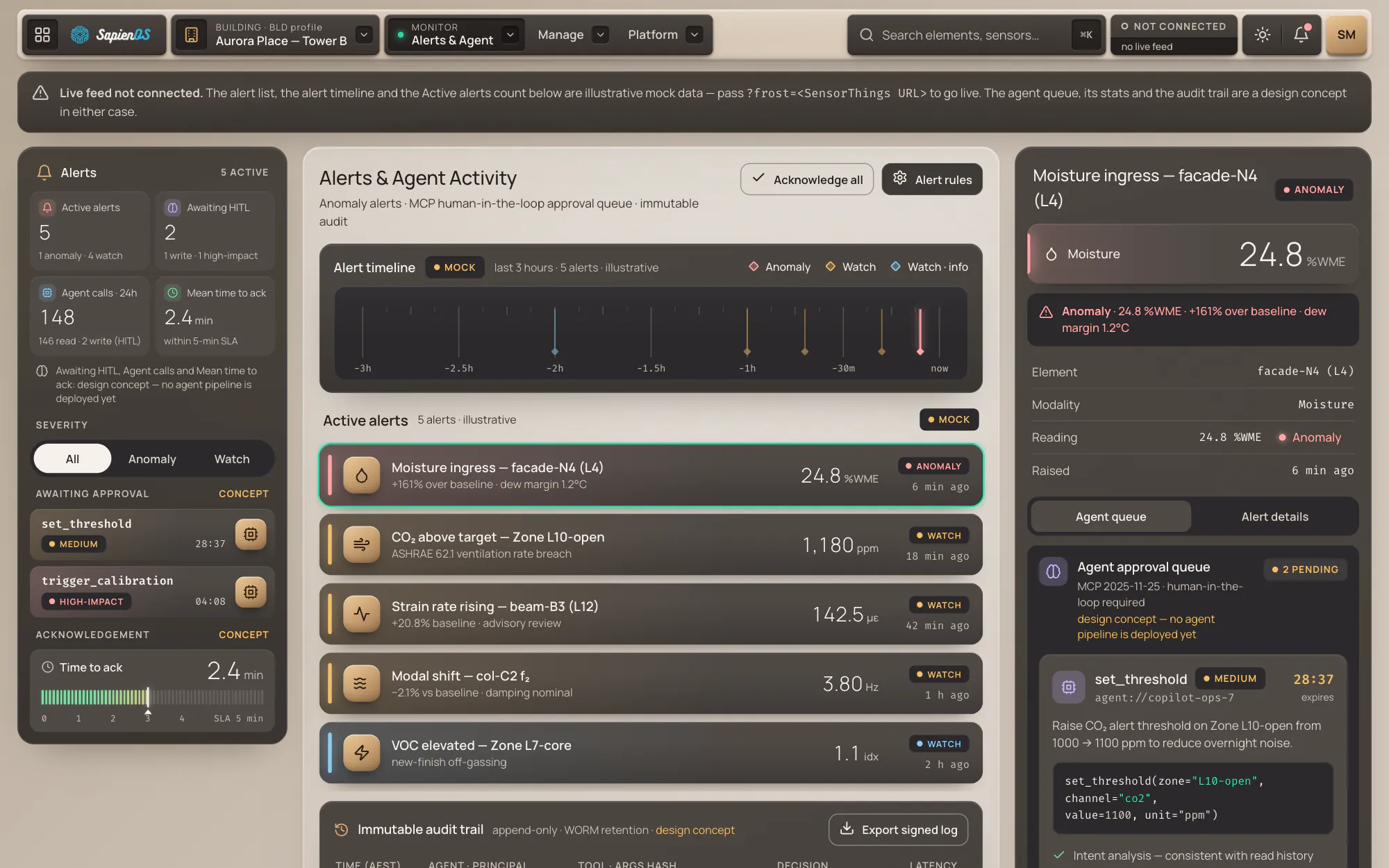Expand the Monitor Alerts & Agent dropdown

point(510,34)
